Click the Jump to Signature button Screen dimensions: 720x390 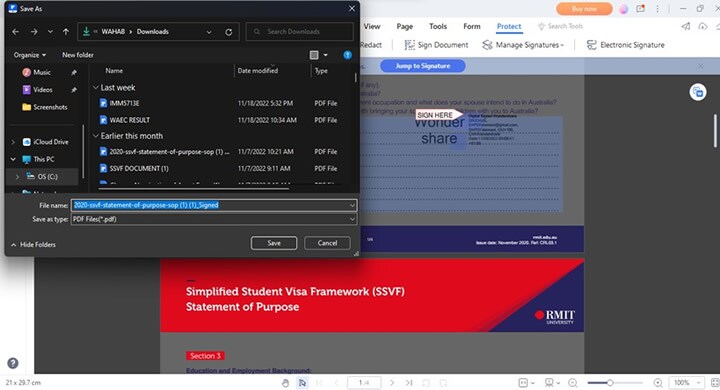point(422,66)
